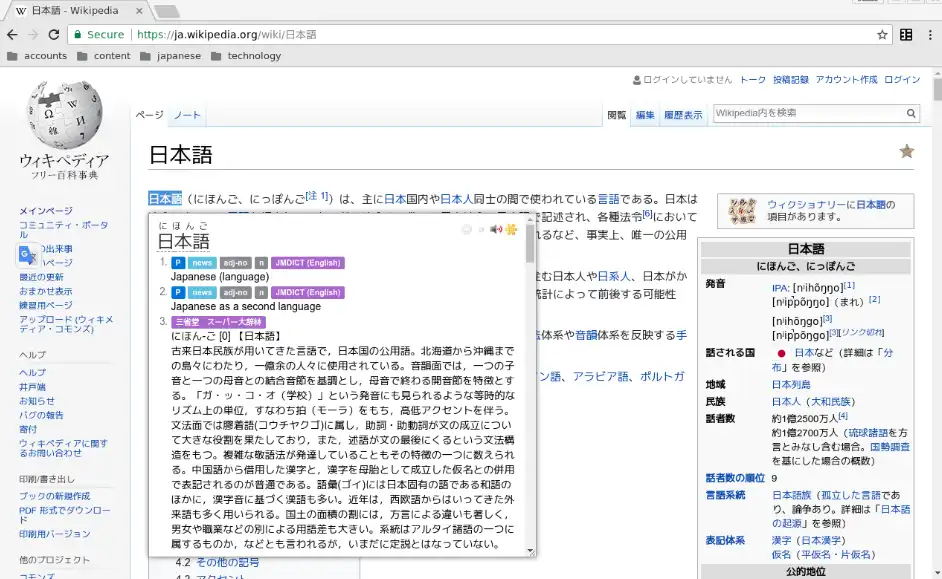Click the address bar URL
This screenshot has height=579, width=942.
(226, 35)
